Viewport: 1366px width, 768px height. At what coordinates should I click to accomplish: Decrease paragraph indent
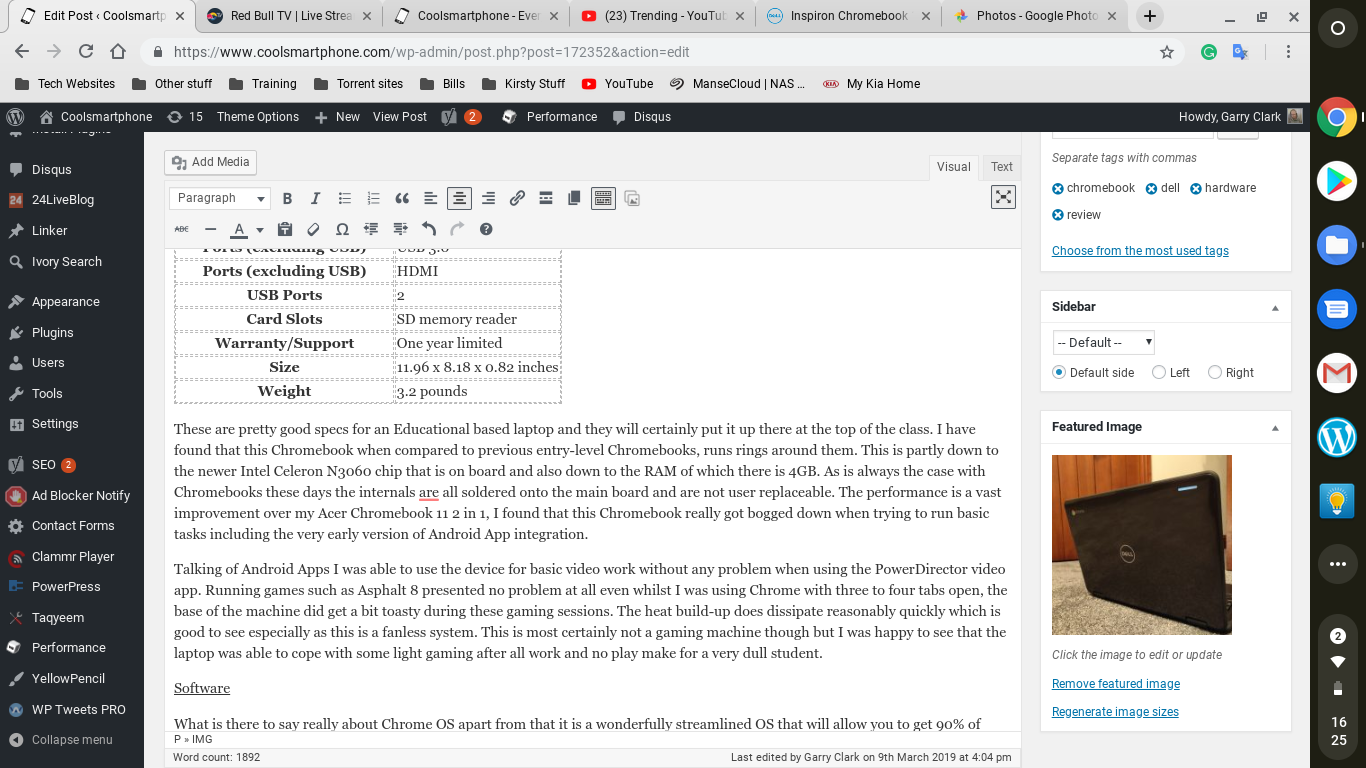[371, 229]
